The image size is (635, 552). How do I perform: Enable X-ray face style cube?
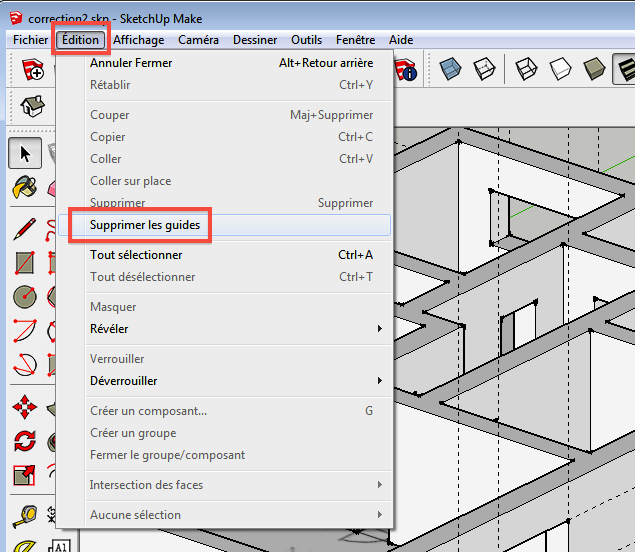pyautogui.click(x=450, y=69)
